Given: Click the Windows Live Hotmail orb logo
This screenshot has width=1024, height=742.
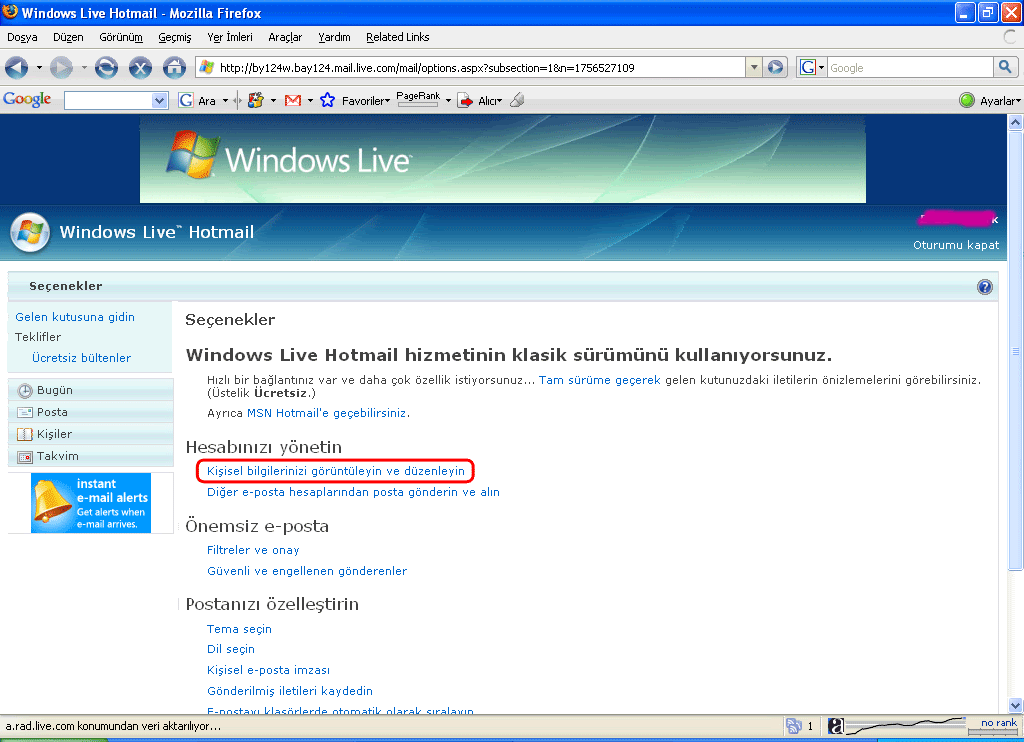Looking at the screenshot, I should point(29,233).
